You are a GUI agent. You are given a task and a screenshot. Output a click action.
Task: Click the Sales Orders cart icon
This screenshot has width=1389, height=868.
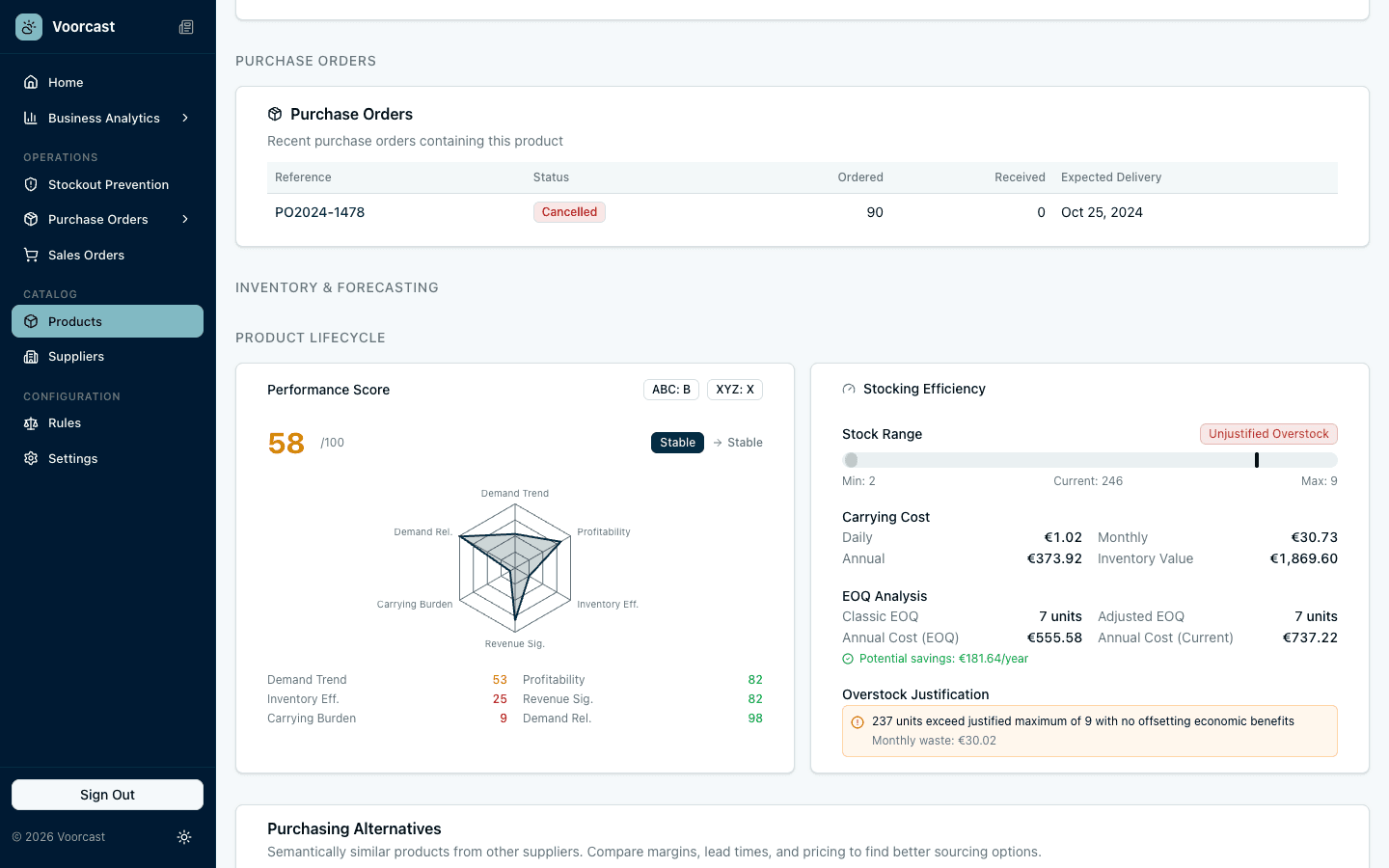tap(31, 255)
